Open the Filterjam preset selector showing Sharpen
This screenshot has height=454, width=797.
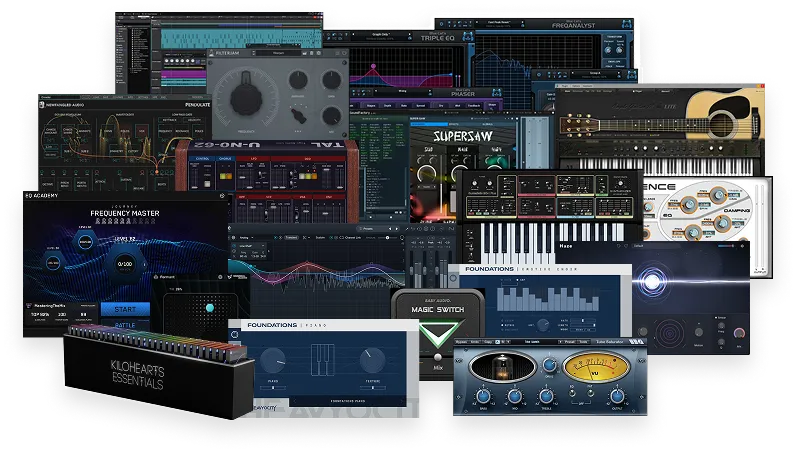279,53
